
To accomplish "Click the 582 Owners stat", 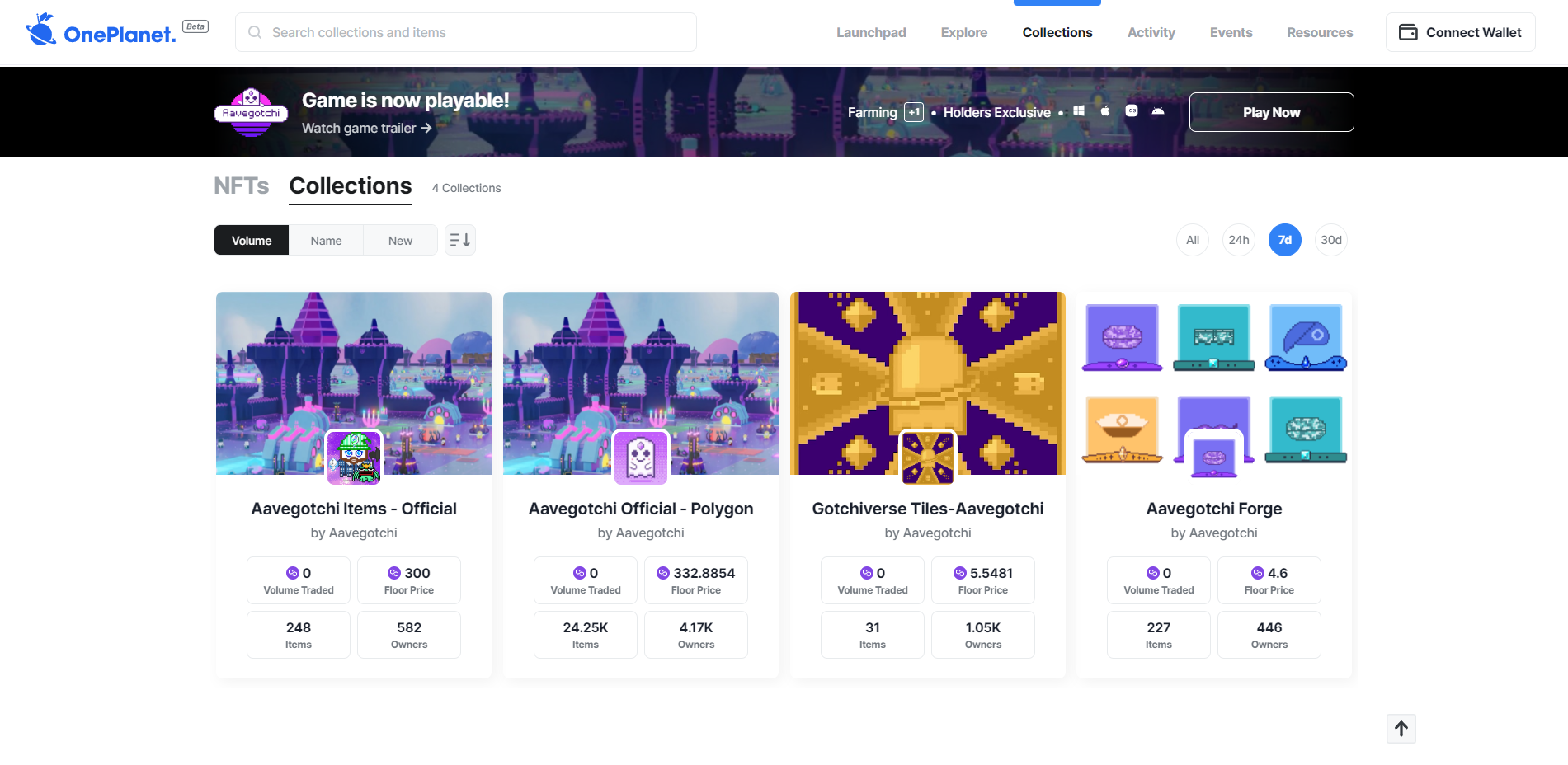I will pos(409,635).
